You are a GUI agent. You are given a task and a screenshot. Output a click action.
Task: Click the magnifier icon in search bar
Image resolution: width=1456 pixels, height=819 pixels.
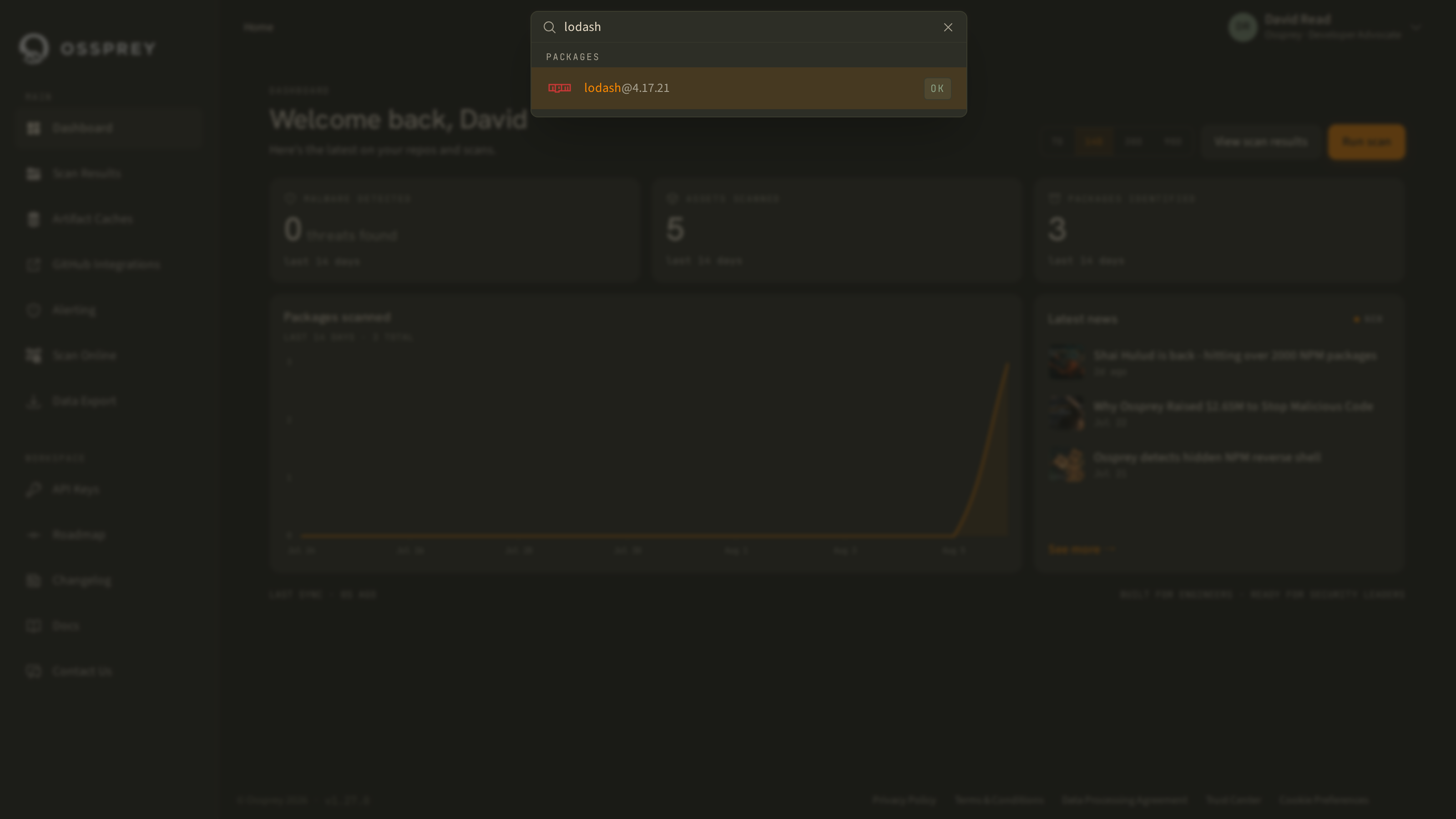pos(549,27)
